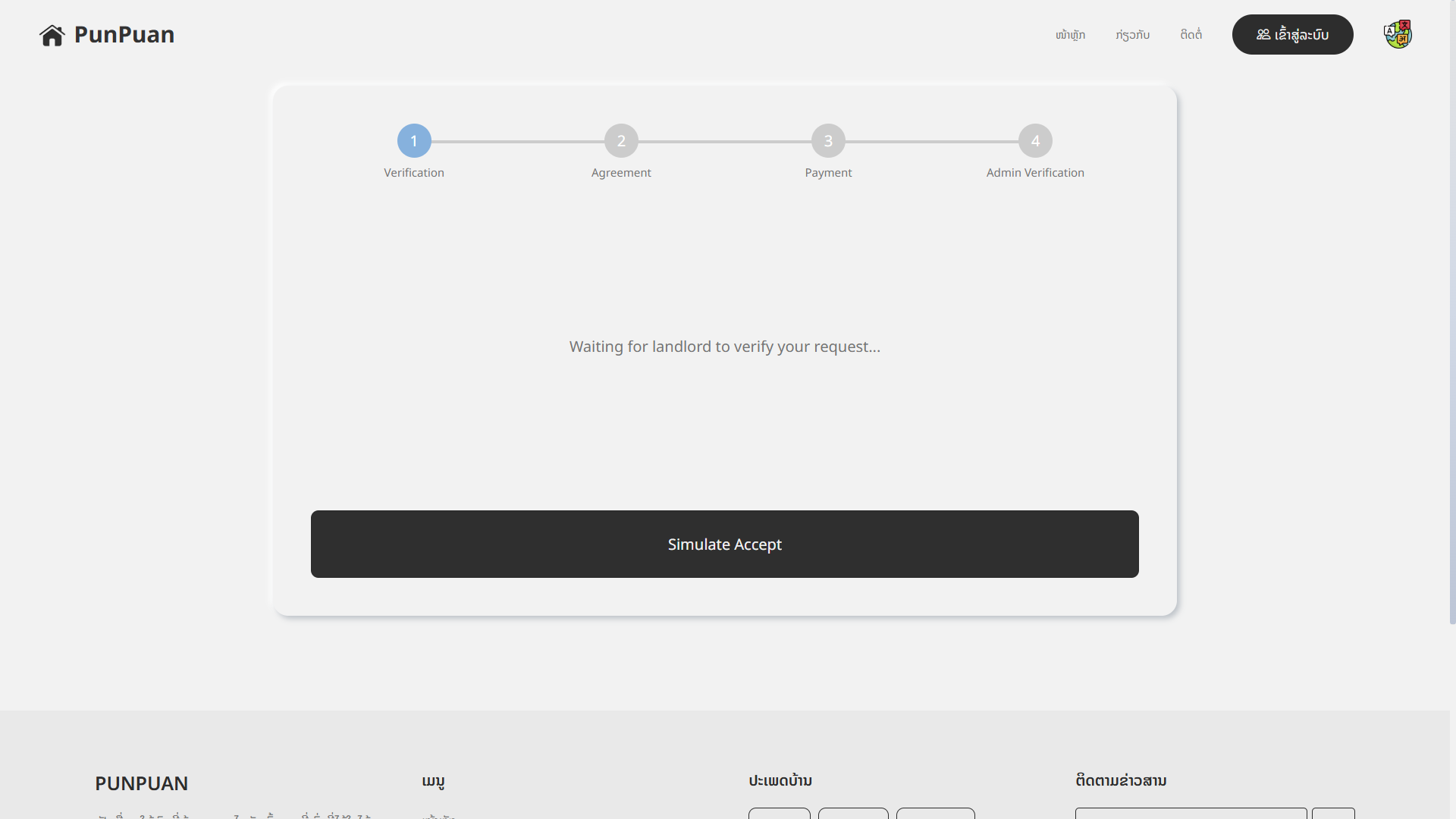
Task: Click the PunPuan house logo icon
Action: click(x=52, y=35)
